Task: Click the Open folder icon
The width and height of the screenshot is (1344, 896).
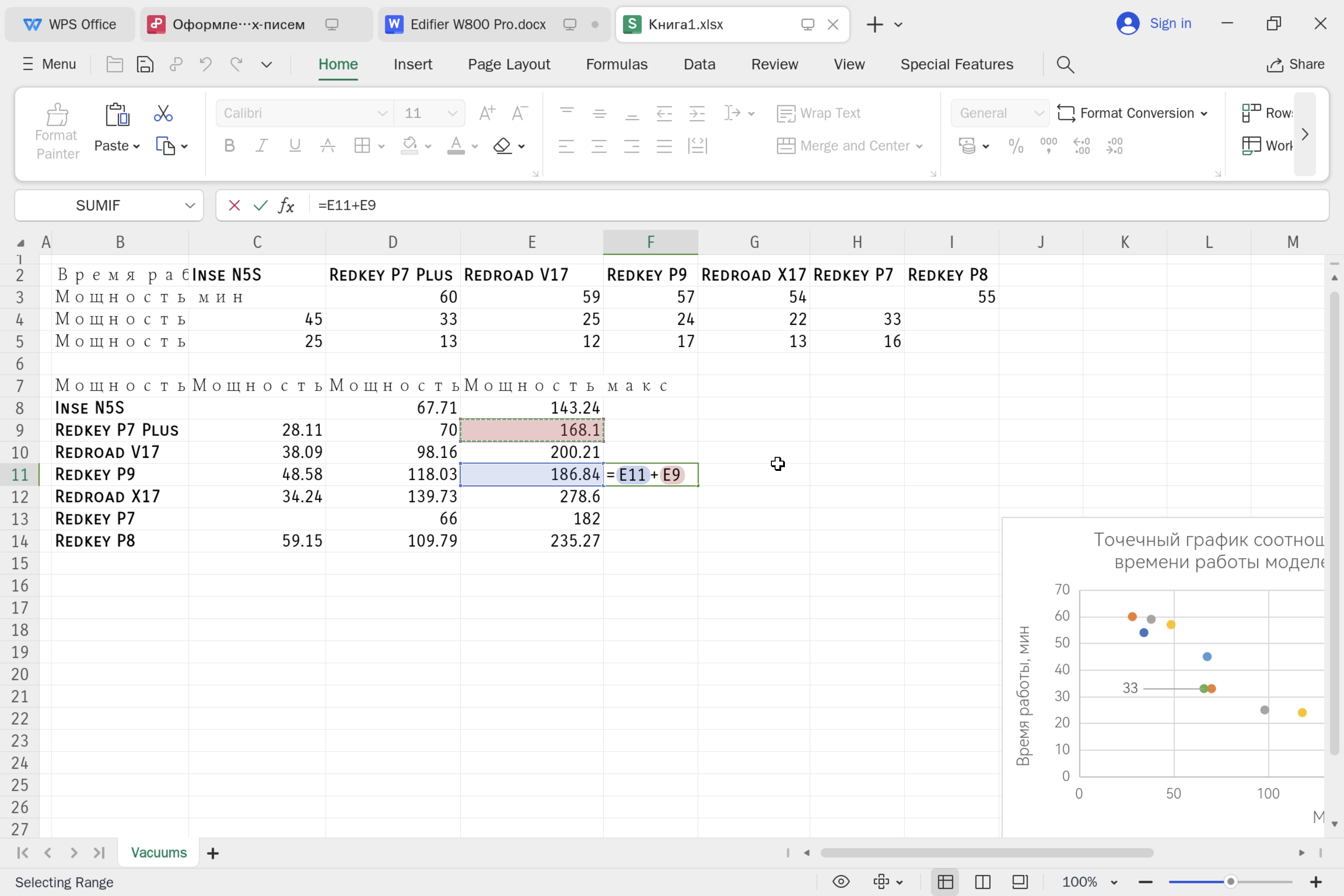Action: (115, 64)
